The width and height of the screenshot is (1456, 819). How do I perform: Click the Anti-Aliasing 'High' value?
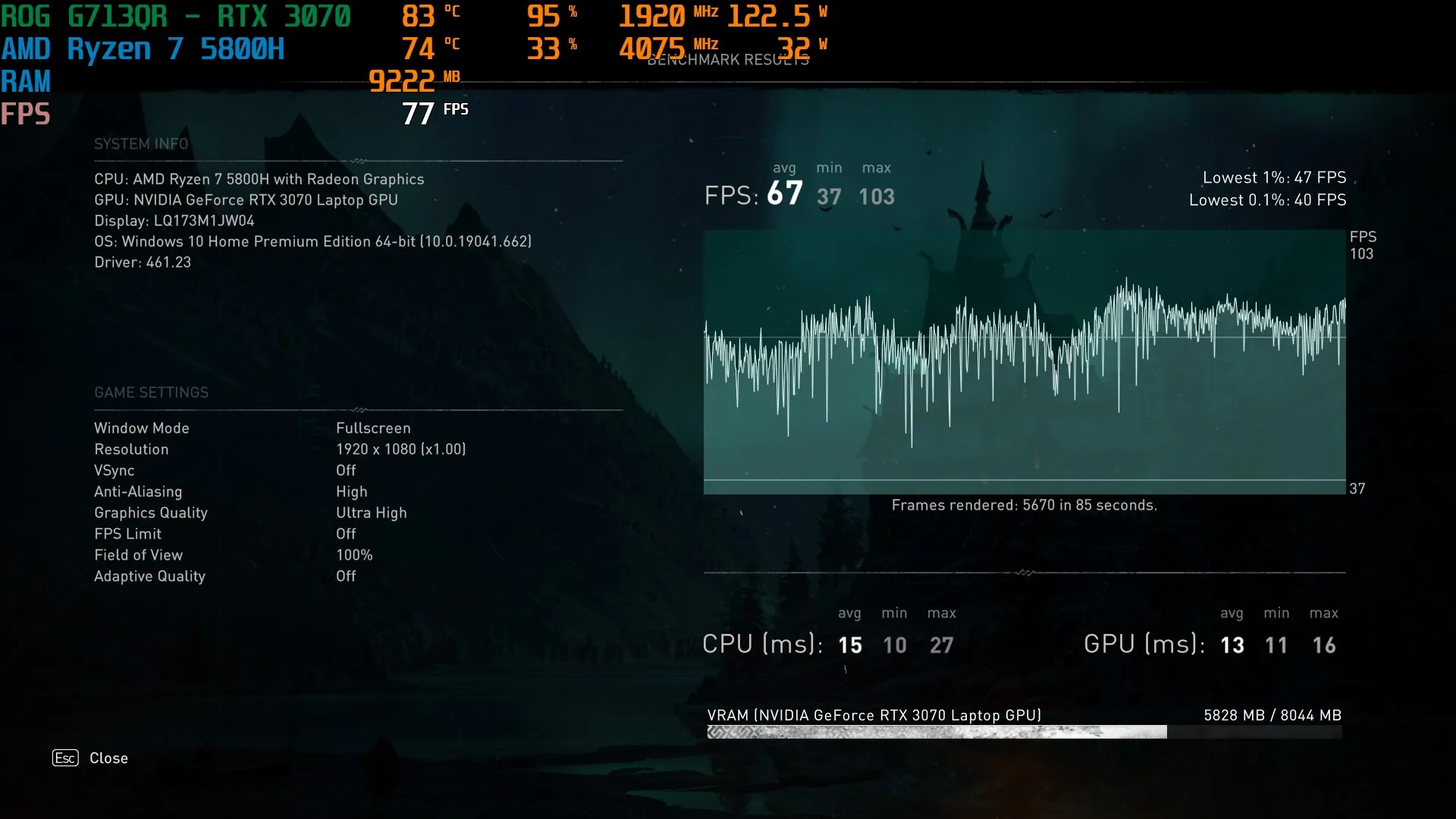point(352,492)
